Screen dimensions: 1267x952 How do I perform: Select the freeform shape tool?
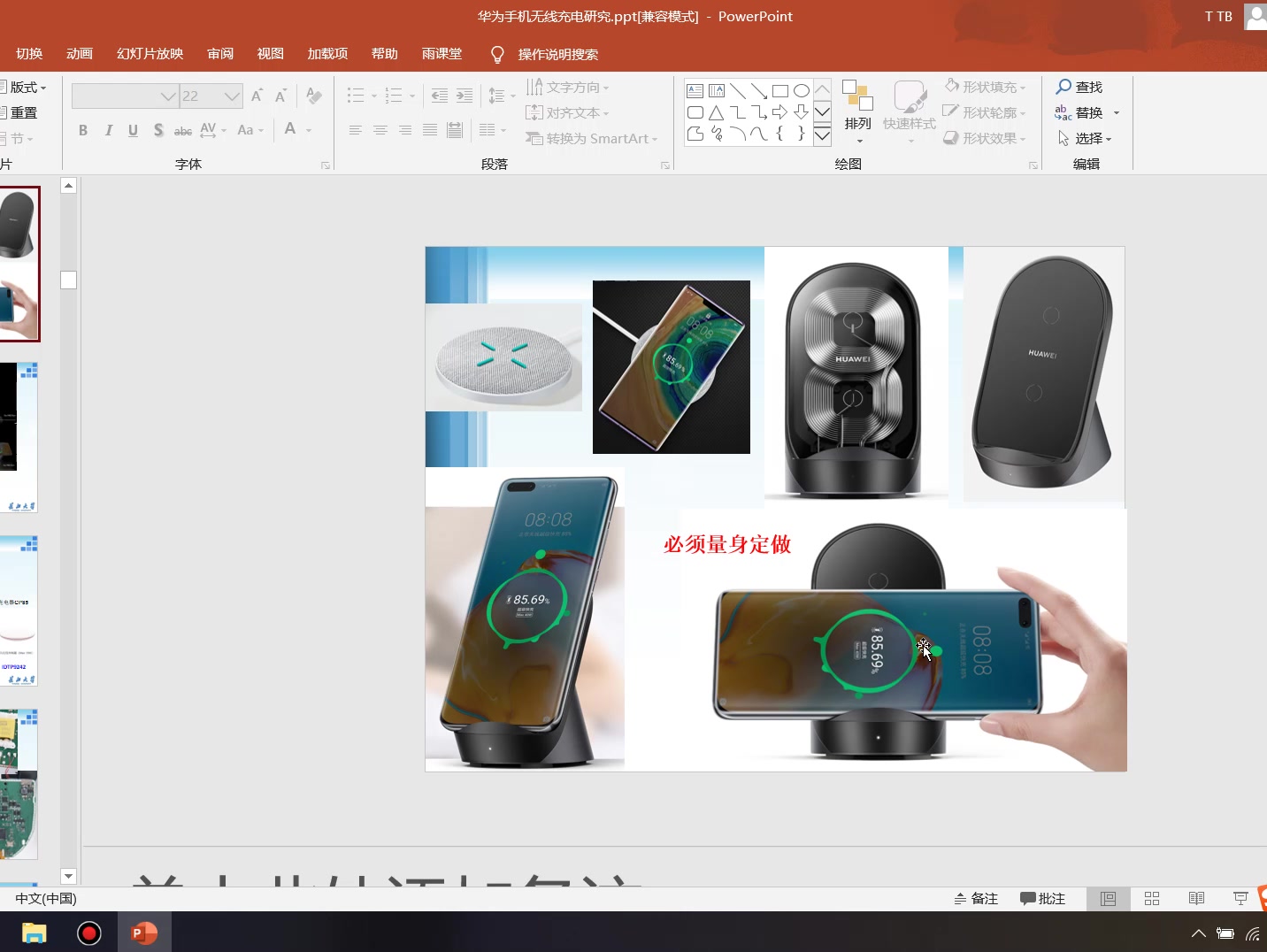point(695,134)
